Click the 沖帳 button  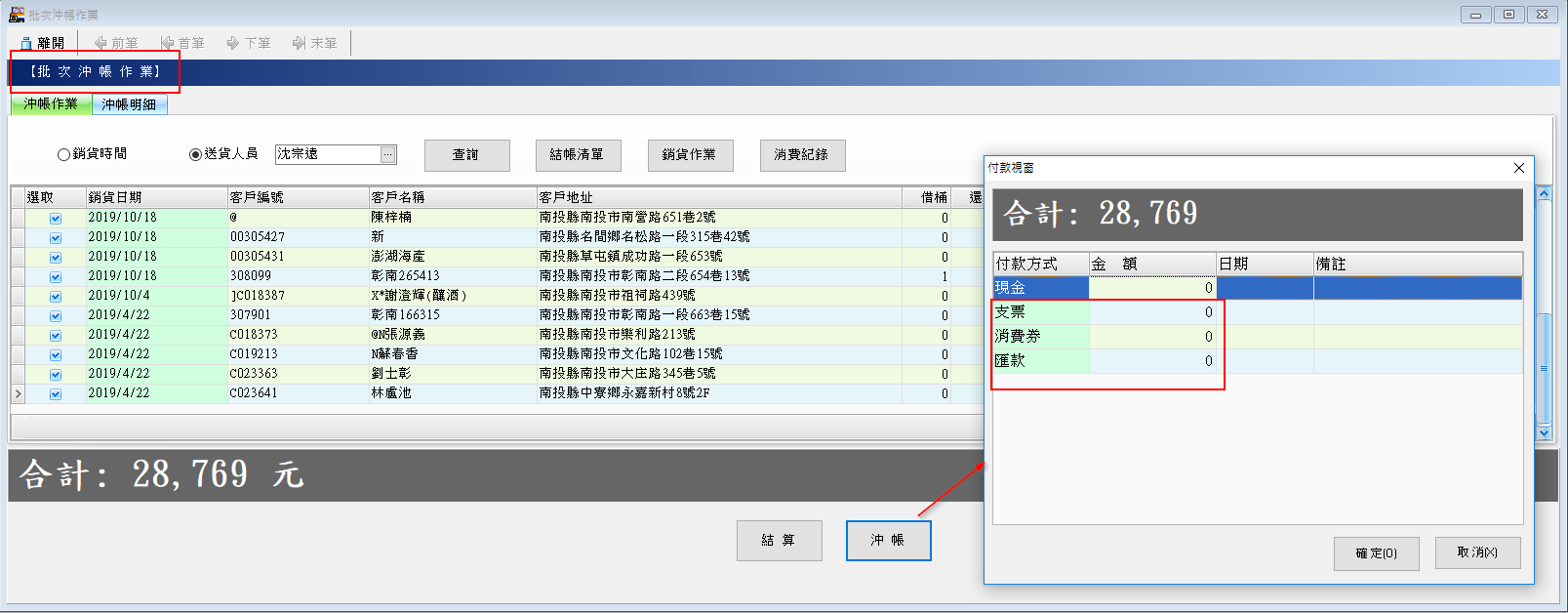[888, 541]
